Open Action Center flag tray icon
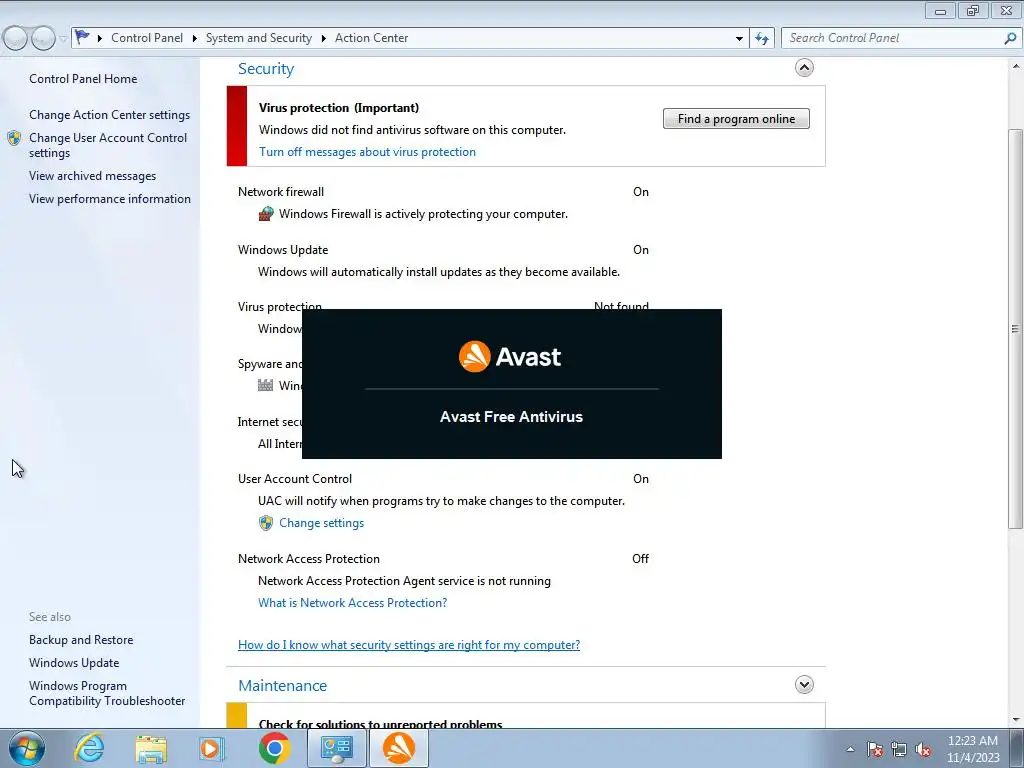Screen dimensions: 1024x768 click(875, 749)
